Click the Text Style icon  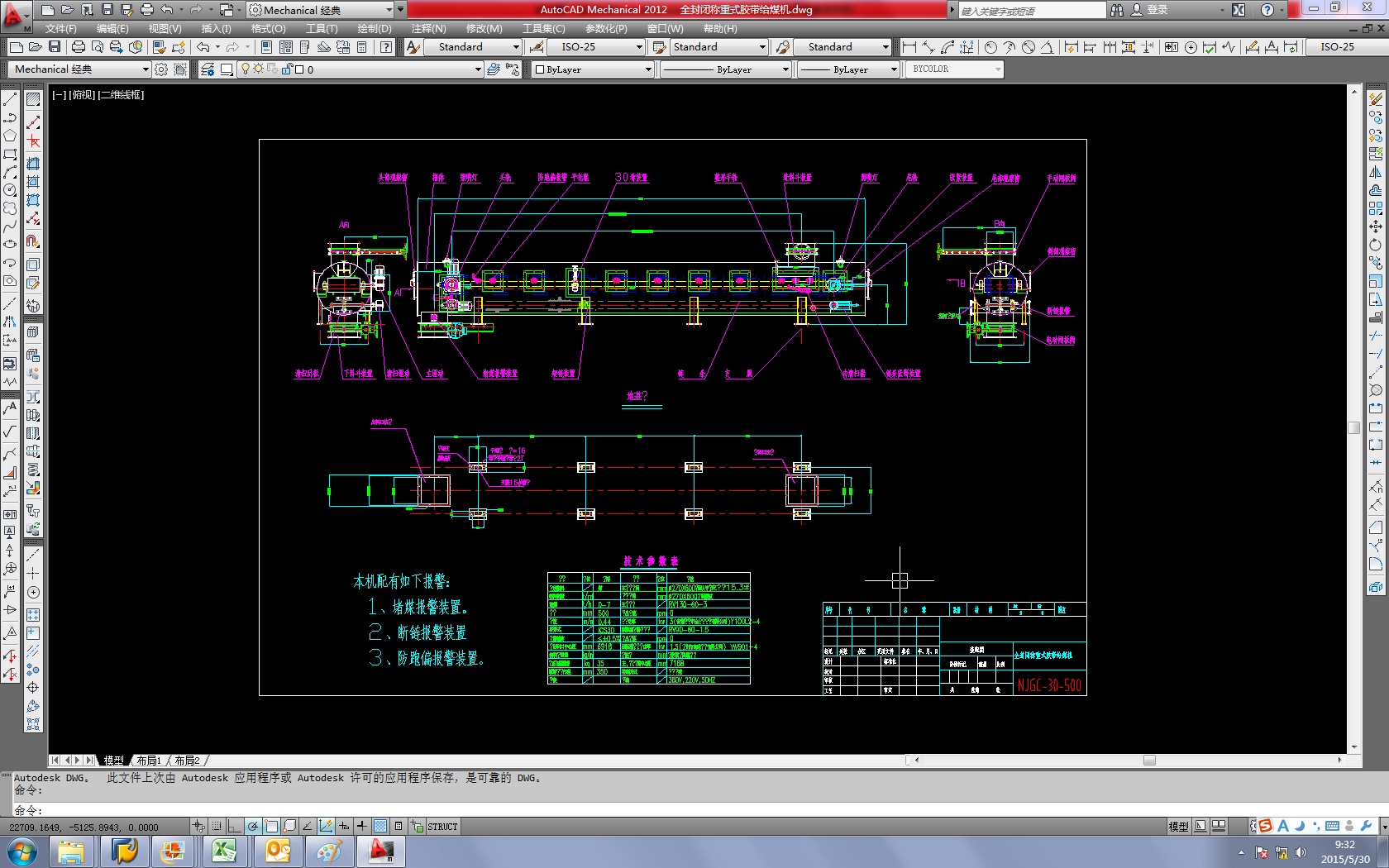[413, 47]
